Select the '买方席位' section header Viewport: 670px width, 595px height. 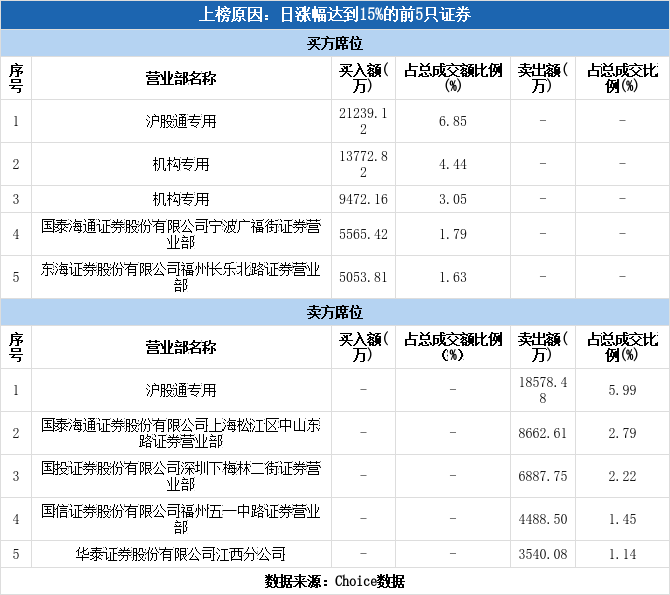click(x=335, y=43)
